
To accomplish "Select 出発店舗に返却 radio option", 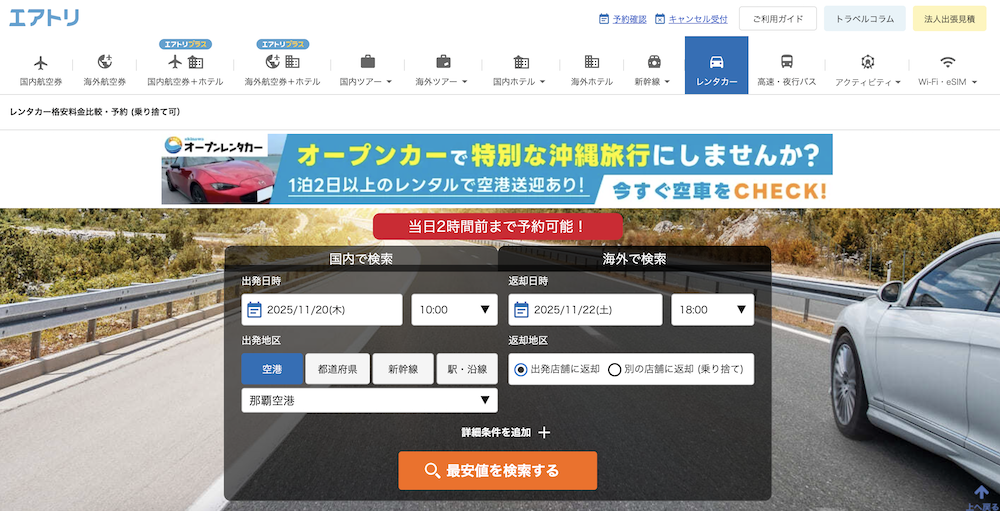I will pyautogui.click(x=521, y=369).
